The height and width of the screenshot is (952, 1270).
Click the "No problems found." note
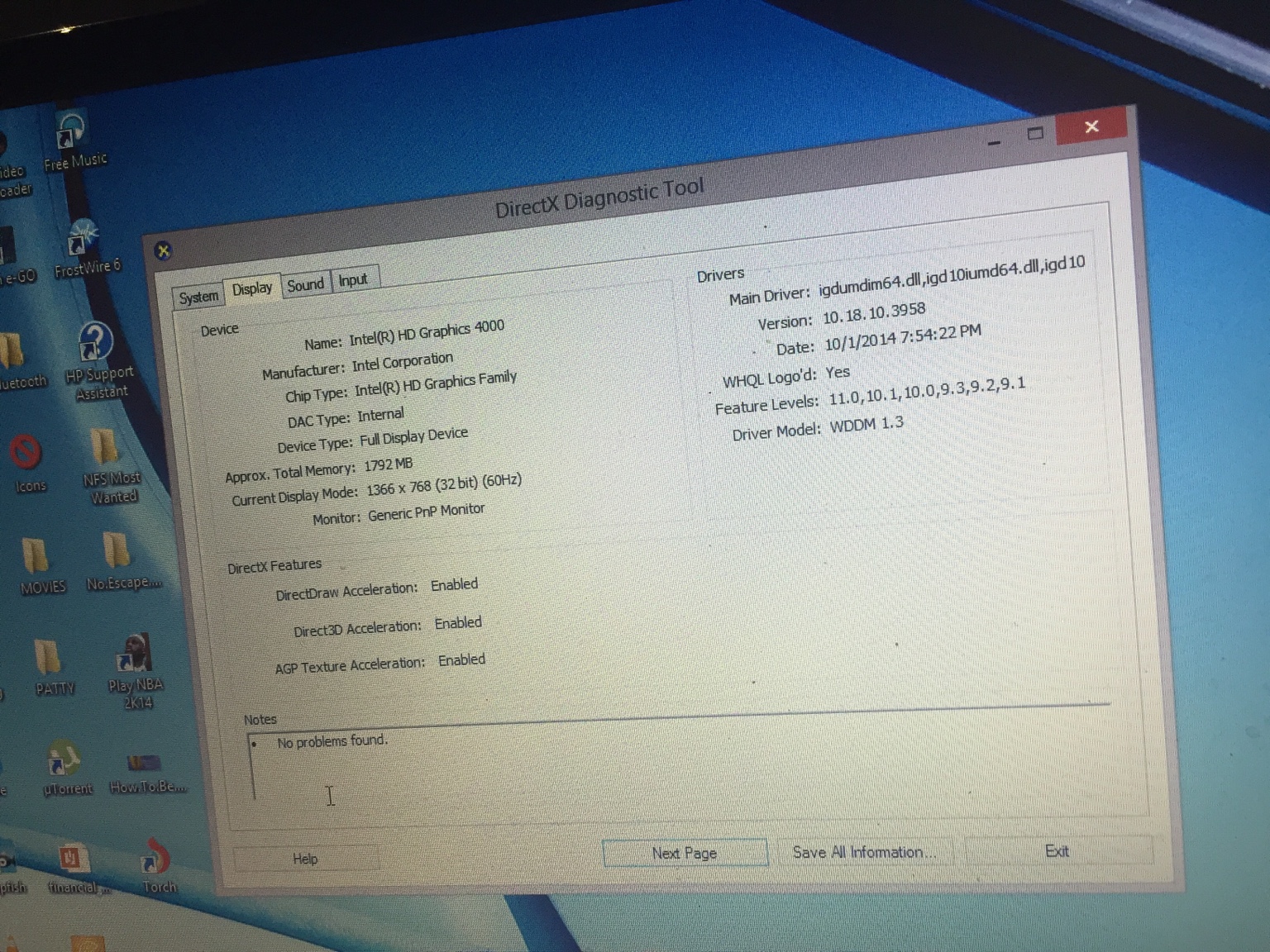[x=332, y=741]
